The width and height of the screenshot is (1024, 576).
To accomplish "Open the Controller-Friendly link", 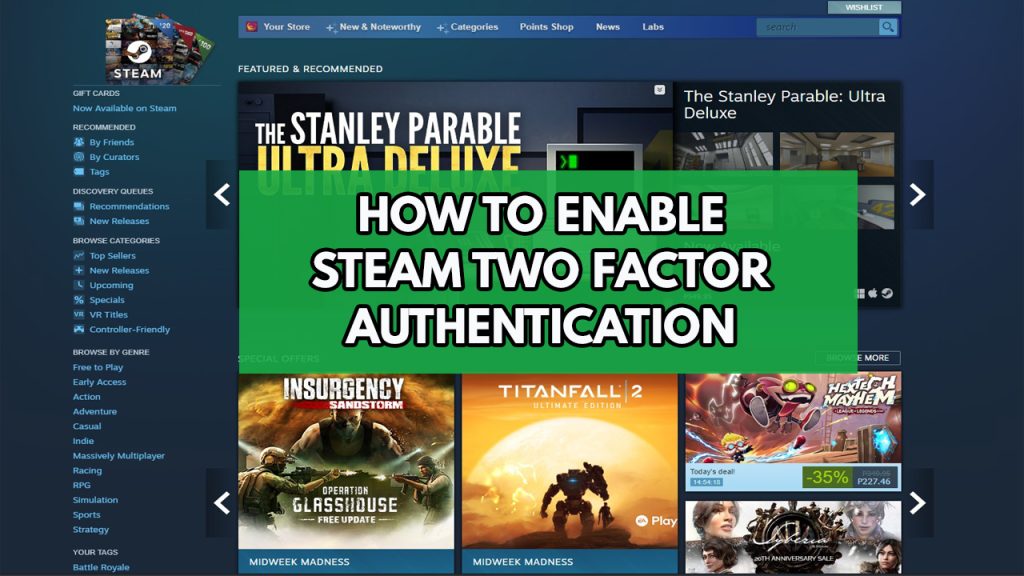I will click(x=129, y=329).
